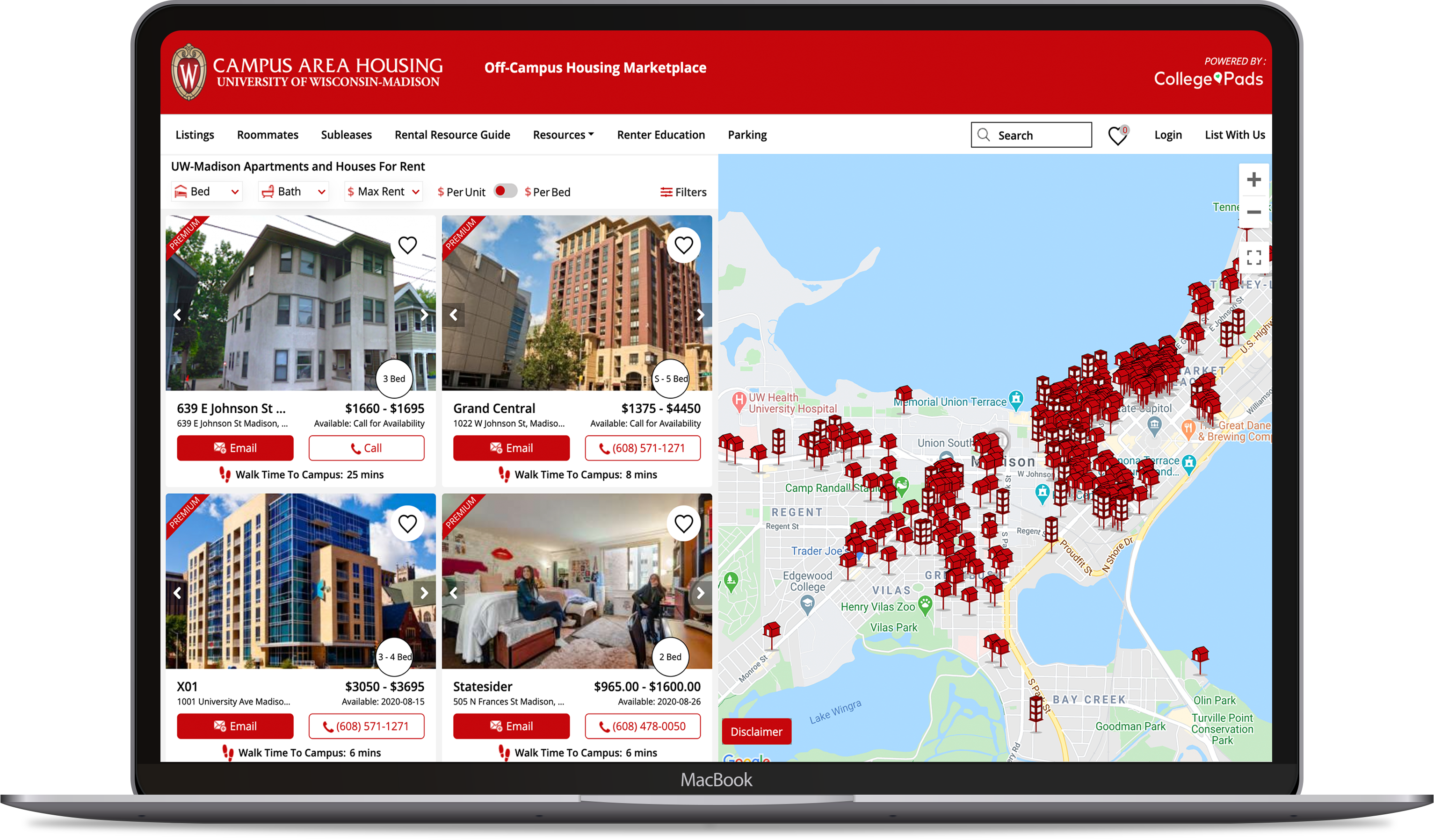
Task: Open the Bed dropdown filter
Action: click(x=207, y=192)
